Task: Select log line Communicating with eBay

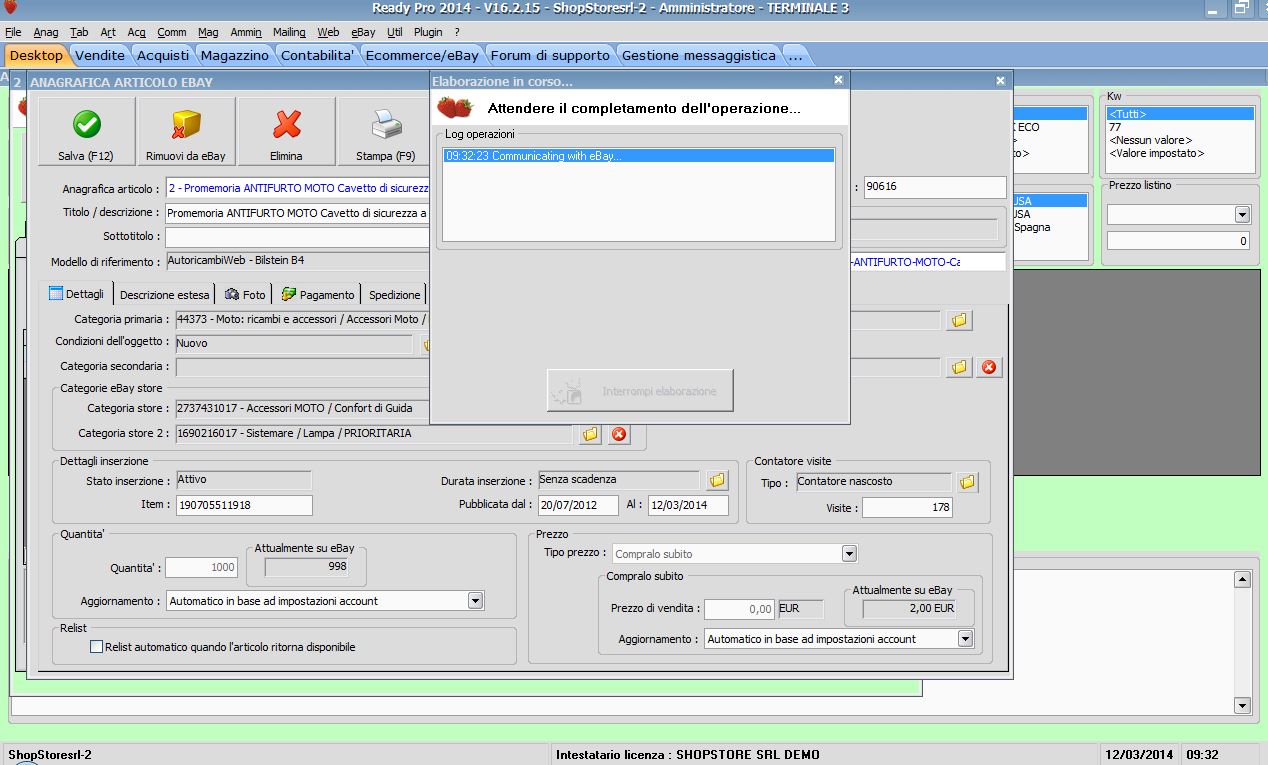Action: (638, 156)
